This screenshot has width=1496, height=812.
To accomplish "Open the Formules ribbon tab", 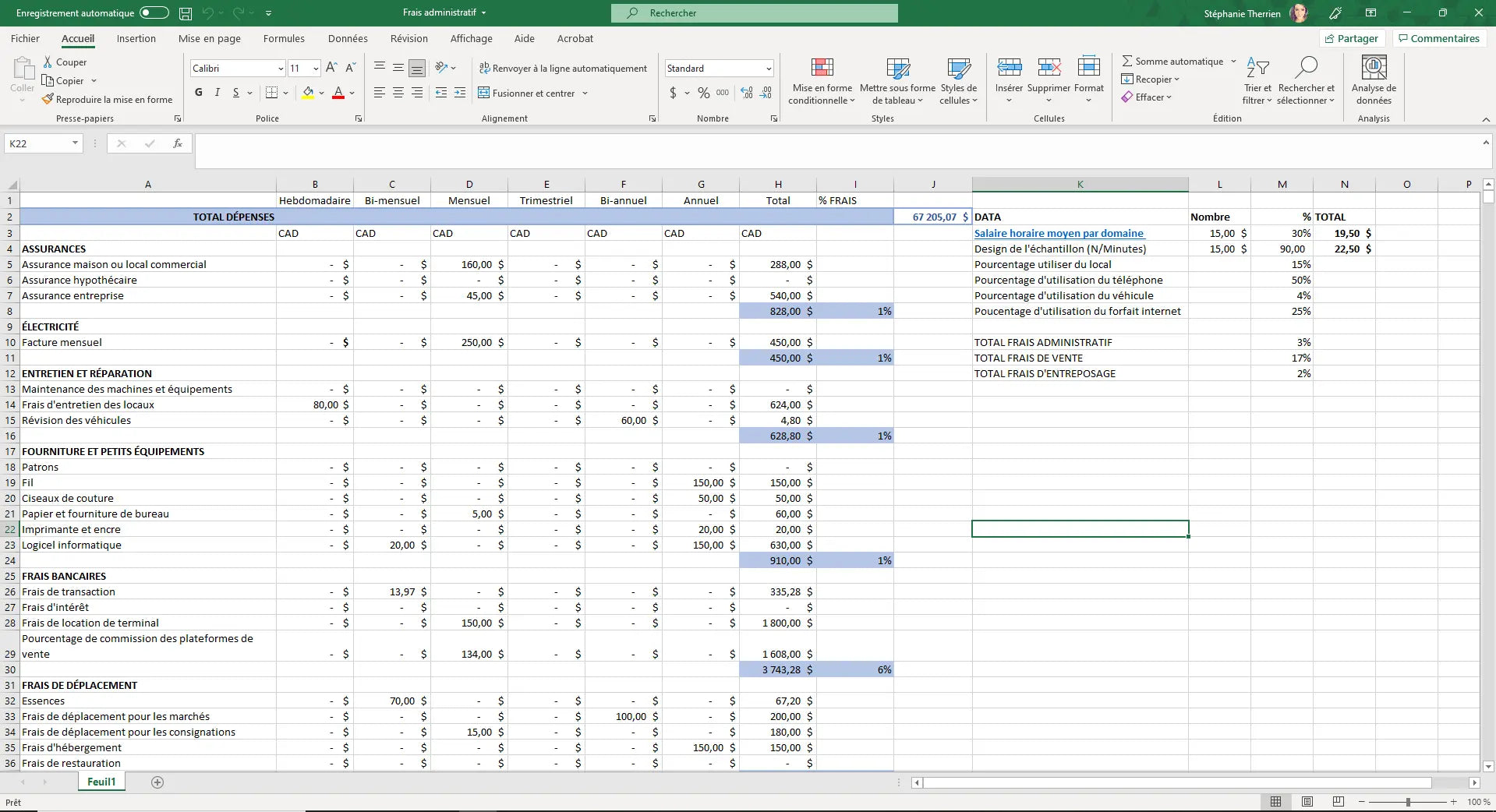I will coord(284,38).
